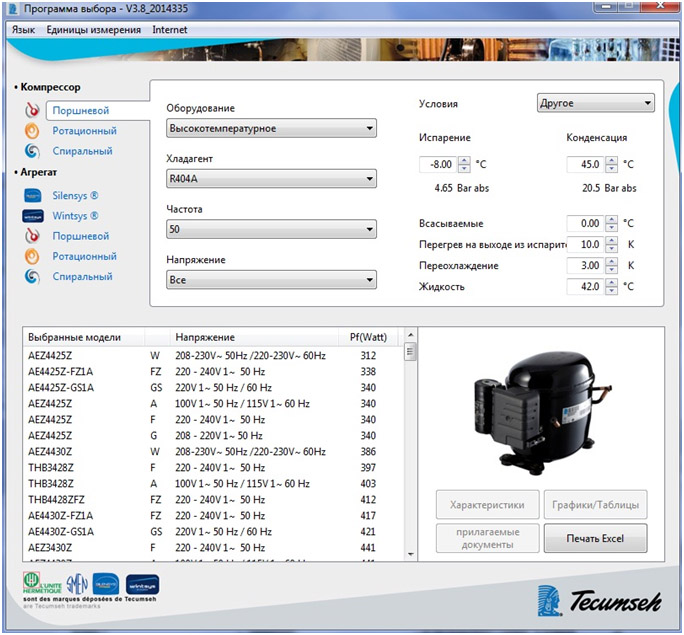
Task: Select Поршневой under Агрегат
Action: click(x=81, y=236)
